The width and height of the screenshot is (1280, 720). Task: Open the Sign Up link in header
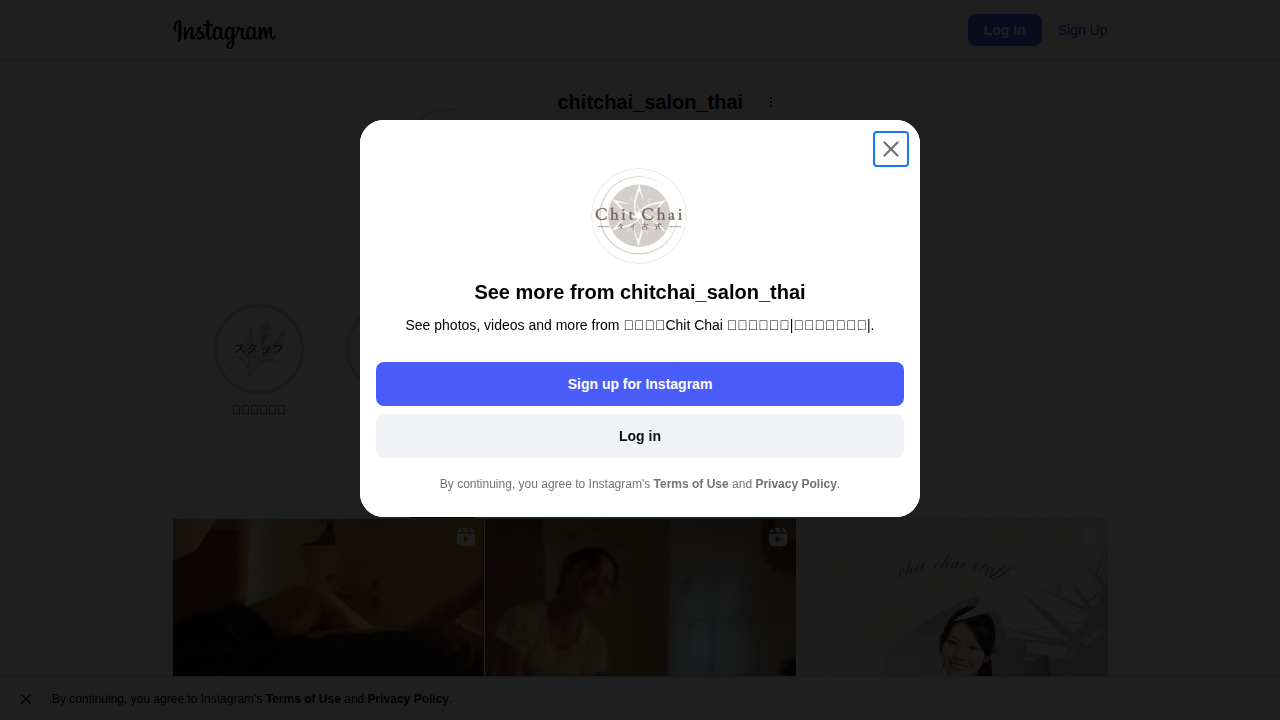[1082, 30]
